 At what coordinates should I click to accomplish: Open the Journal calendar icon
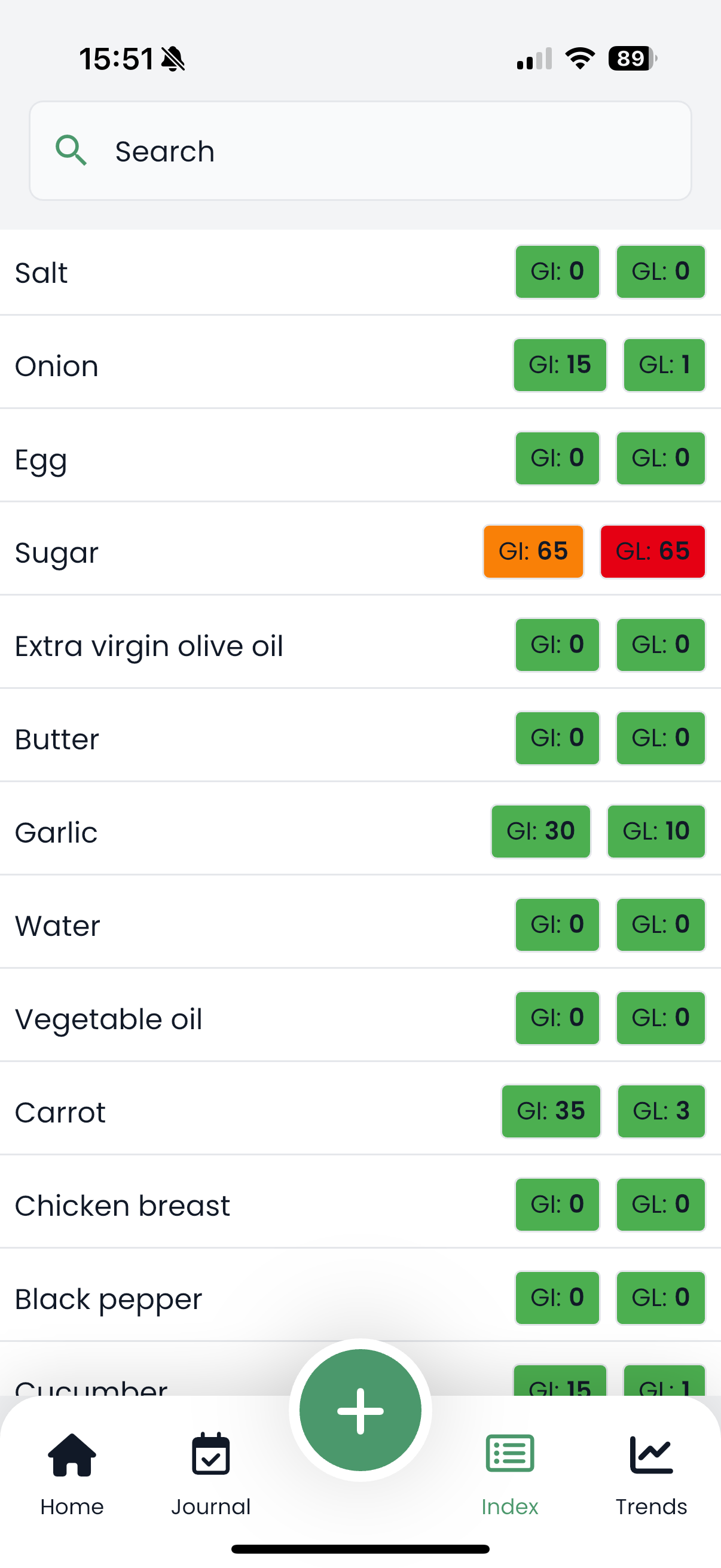click(210, 1454)
